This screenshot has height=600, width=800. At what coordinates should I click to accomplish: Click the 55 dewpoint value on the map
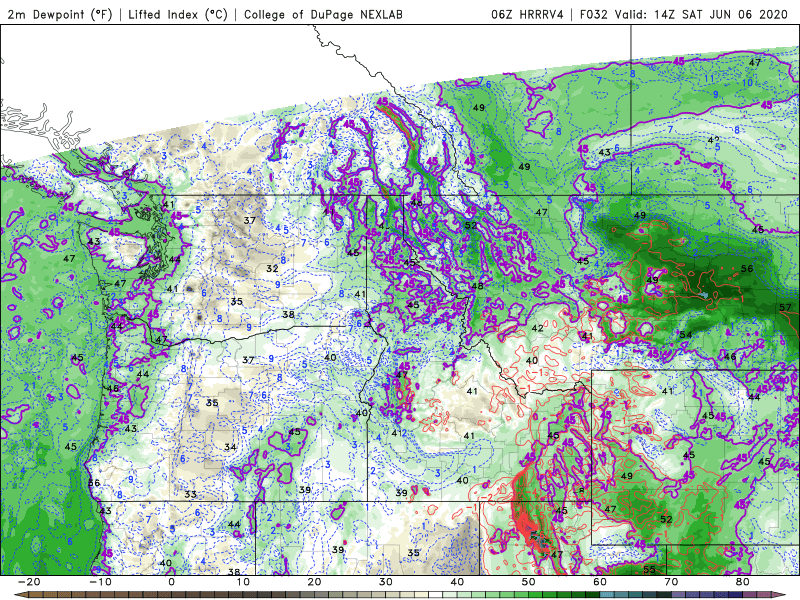(649, 569)
